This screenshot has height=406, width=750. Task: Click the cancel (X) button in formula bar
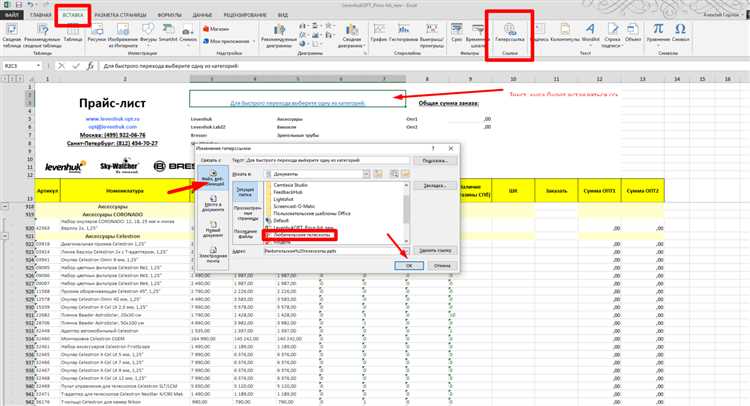pos(61,66)
